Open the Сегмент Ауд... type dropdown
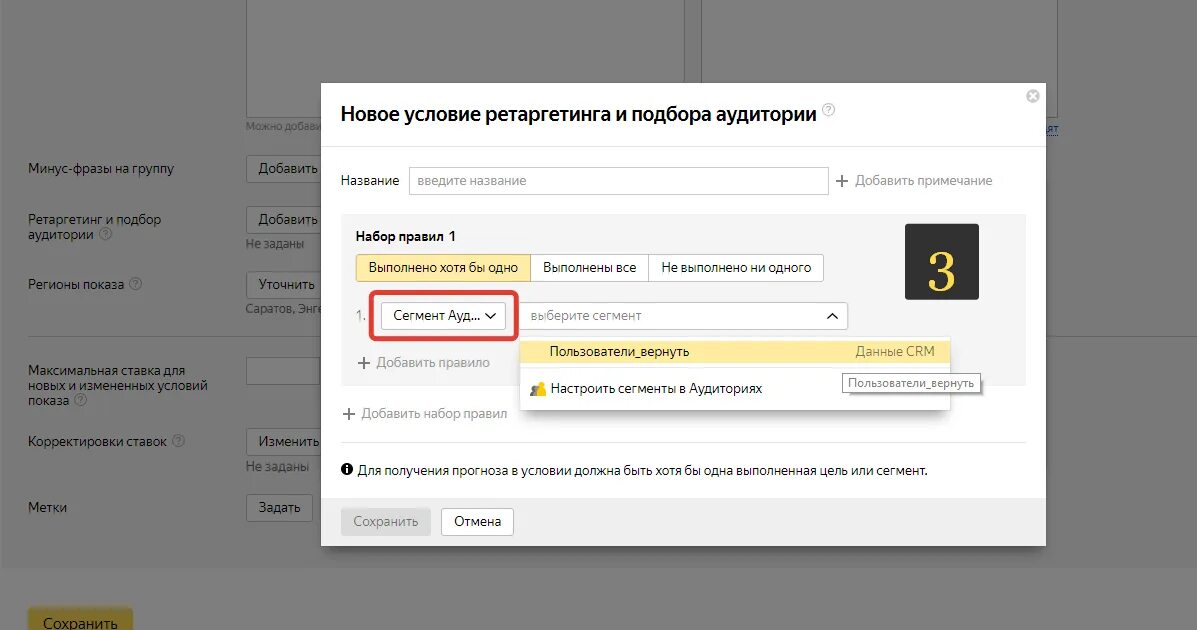The image size is (1197, 630). [444, 315]
